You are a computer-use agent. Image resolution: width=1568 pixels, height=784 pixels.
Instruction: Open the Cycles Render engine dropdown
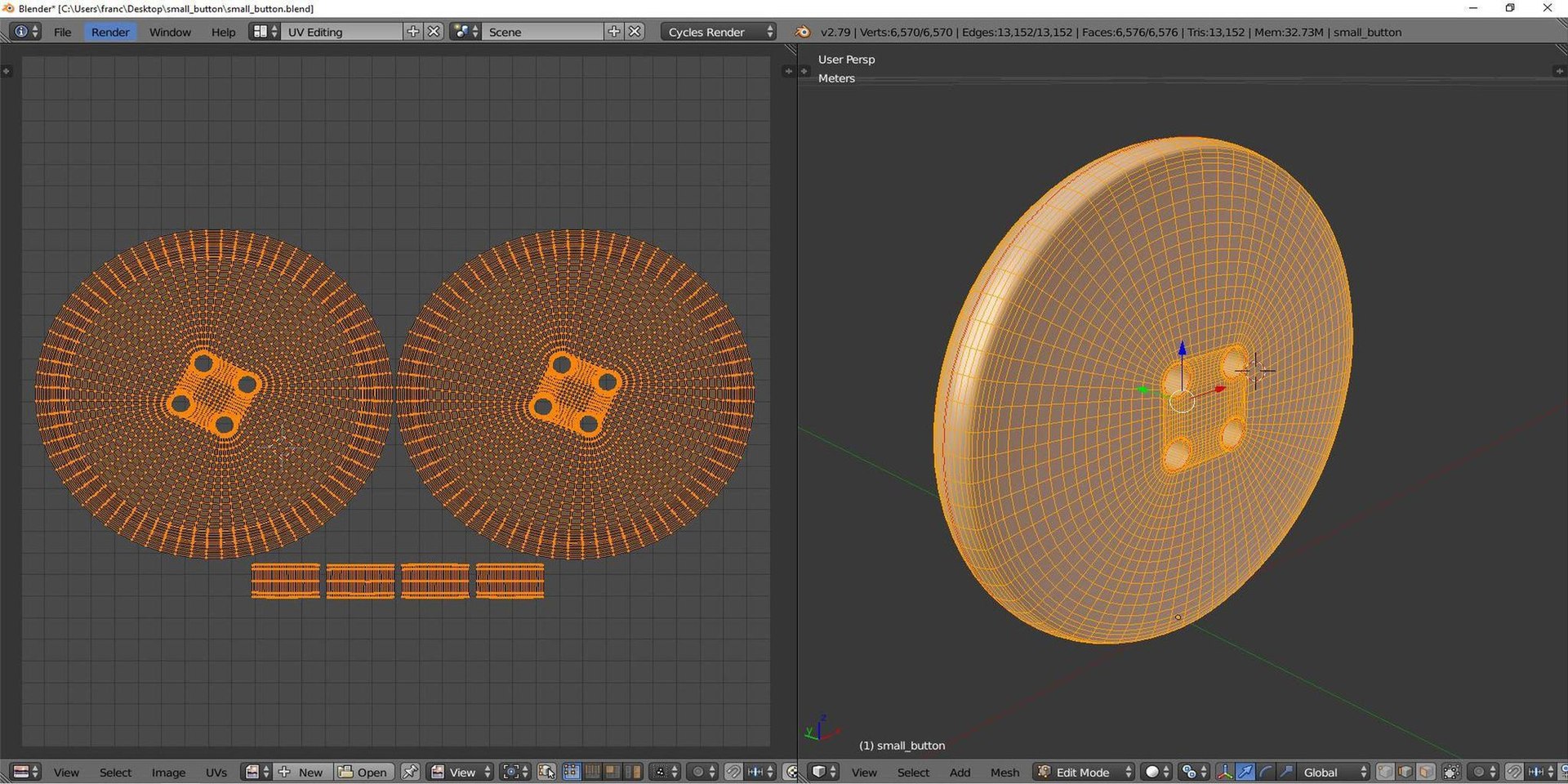[718, 32]
